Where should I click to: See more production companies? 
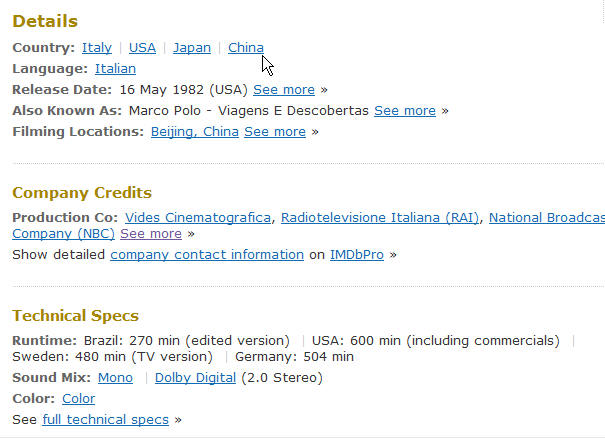coord(151,234)
